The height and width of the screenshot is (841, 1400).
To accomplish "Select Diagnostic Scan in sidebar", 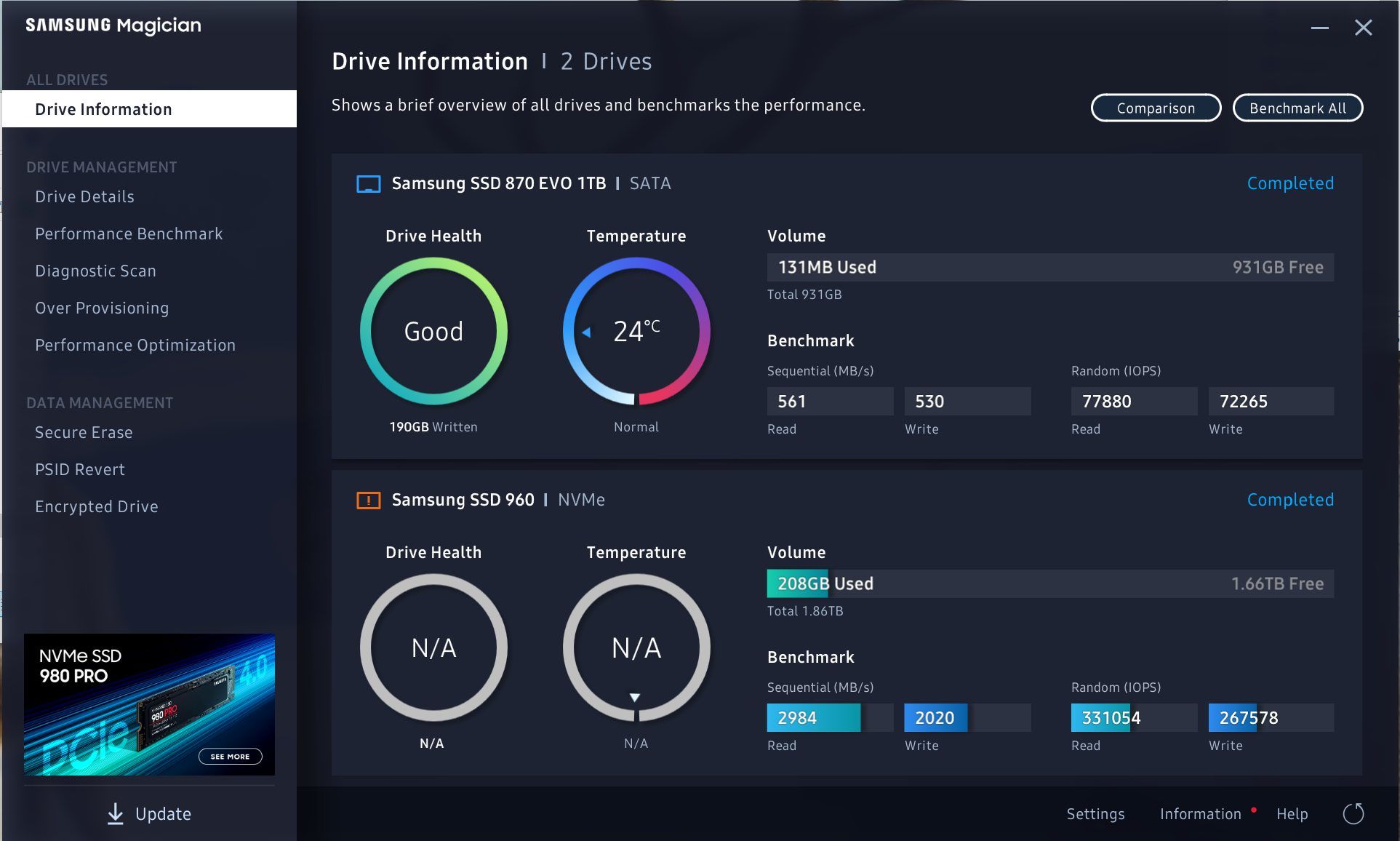I will click(95, 271).
